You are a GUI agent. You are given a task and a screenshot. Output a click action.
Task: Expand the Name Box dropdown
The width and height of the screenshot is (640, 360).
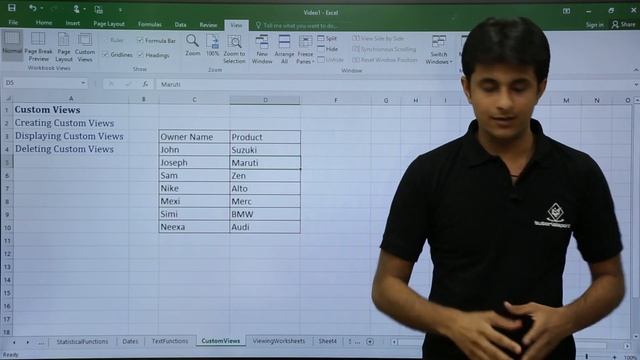pyautogui.click(x=83, y=83)
